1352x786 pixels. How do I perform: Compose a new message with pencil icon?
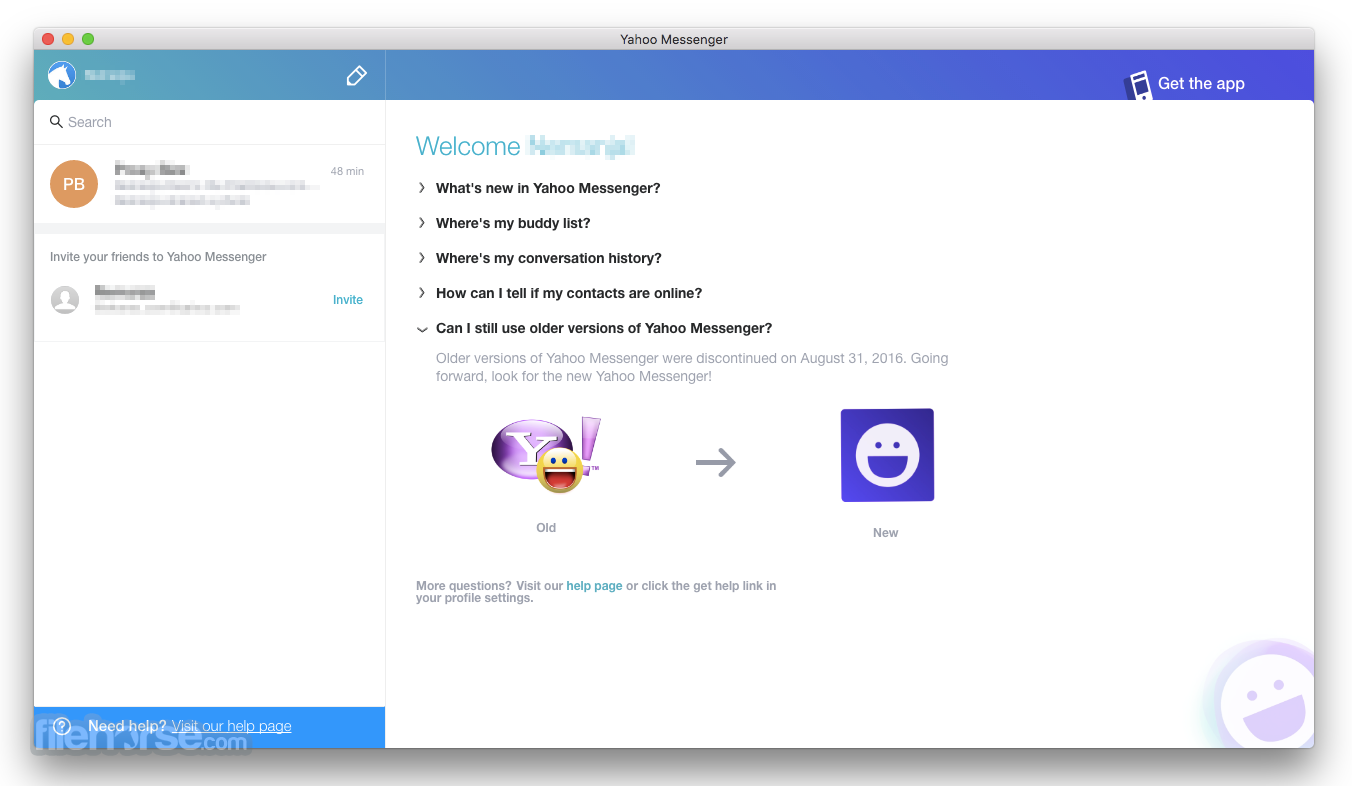point(356,76)
